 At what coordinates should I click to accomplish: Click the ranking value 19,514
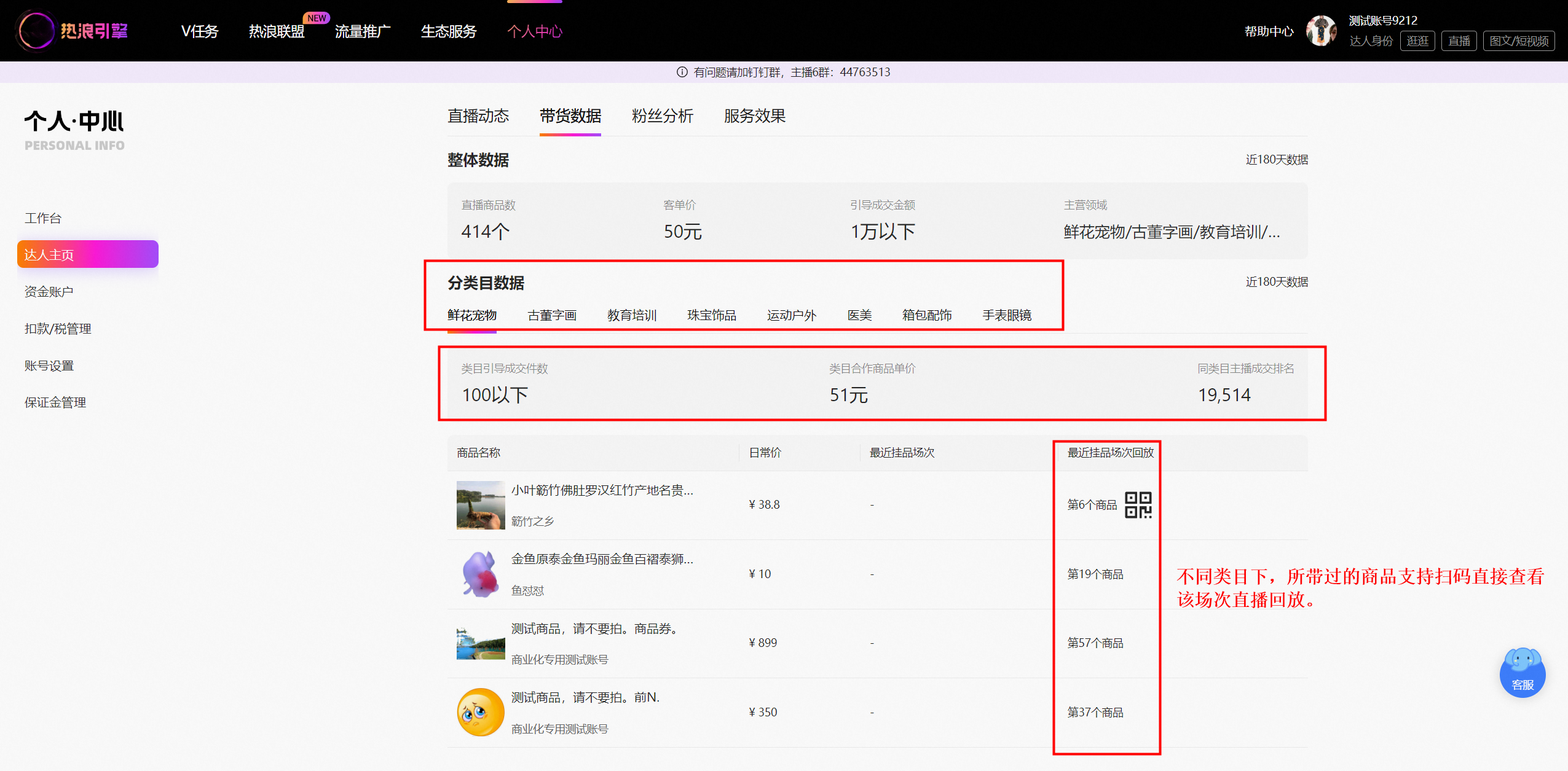[x=1224, y=395]
